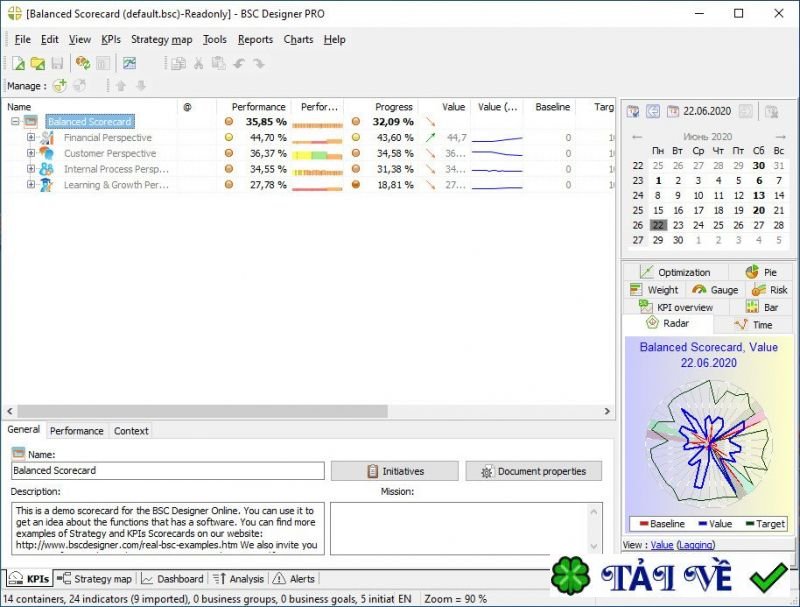This screenshot has width=800, height=607.
Task: Open the chart window icon in the toolbar
Action: [130, 63]
